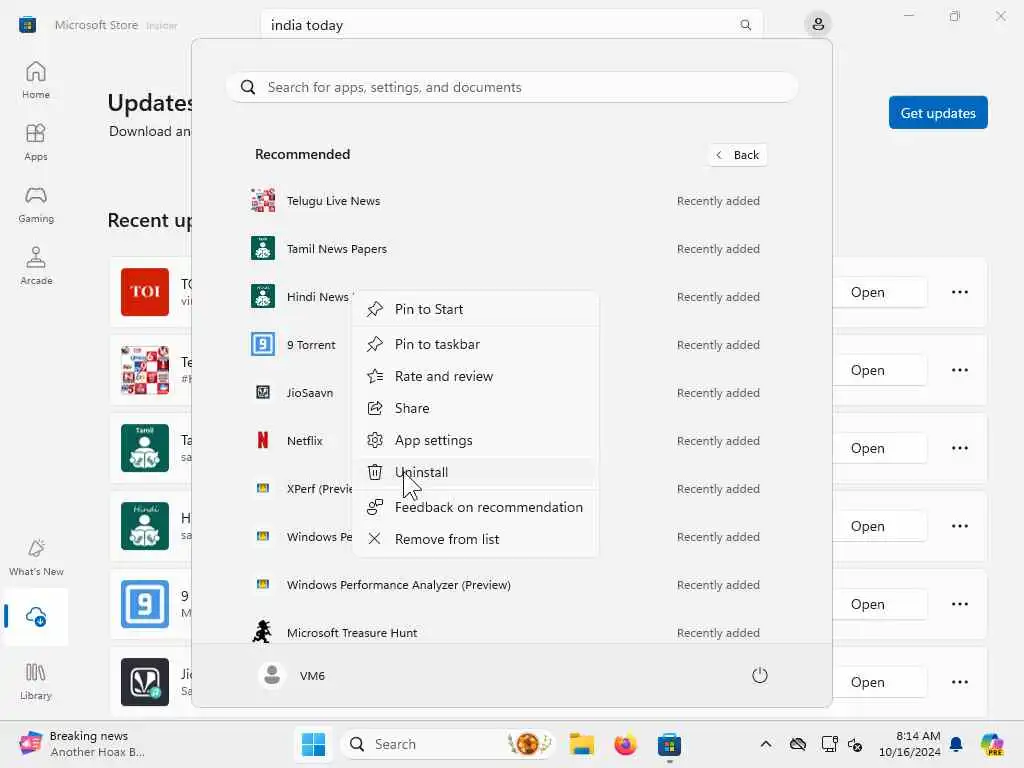Image resolution: width=1024 pixels, height=768 pixels.
Task: Open notification bell in system tray
Action: tap(956, 744)
